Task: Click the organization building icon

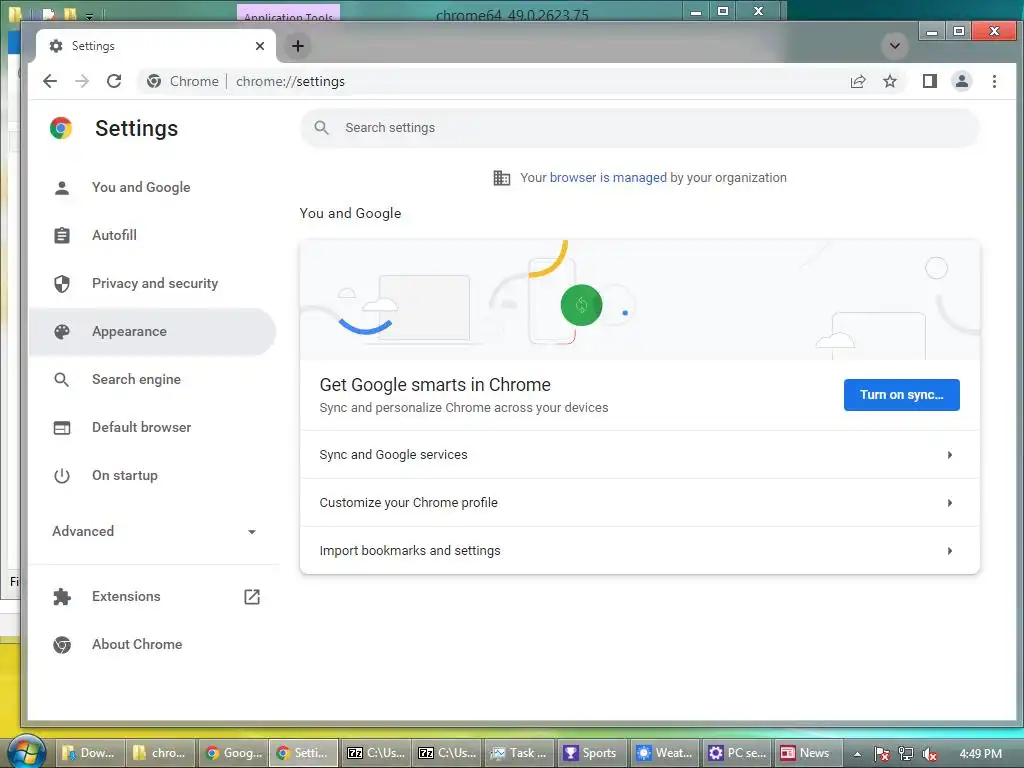Action: 502,178
